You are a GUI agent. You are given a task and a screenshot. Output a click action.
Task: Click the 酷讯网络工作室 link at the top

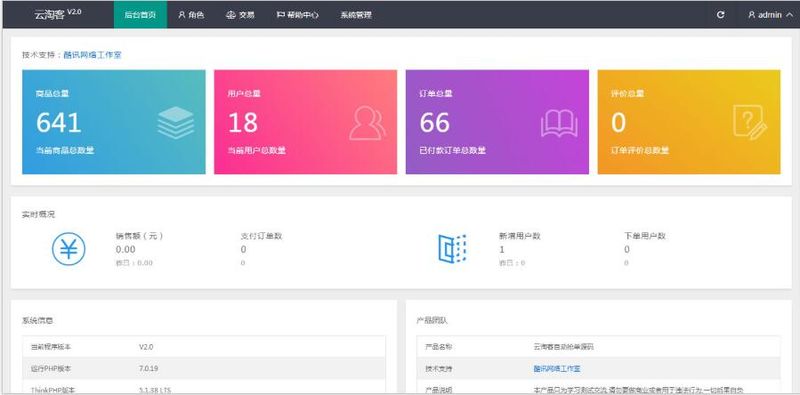pyautogui.click(x=92, y=55)
